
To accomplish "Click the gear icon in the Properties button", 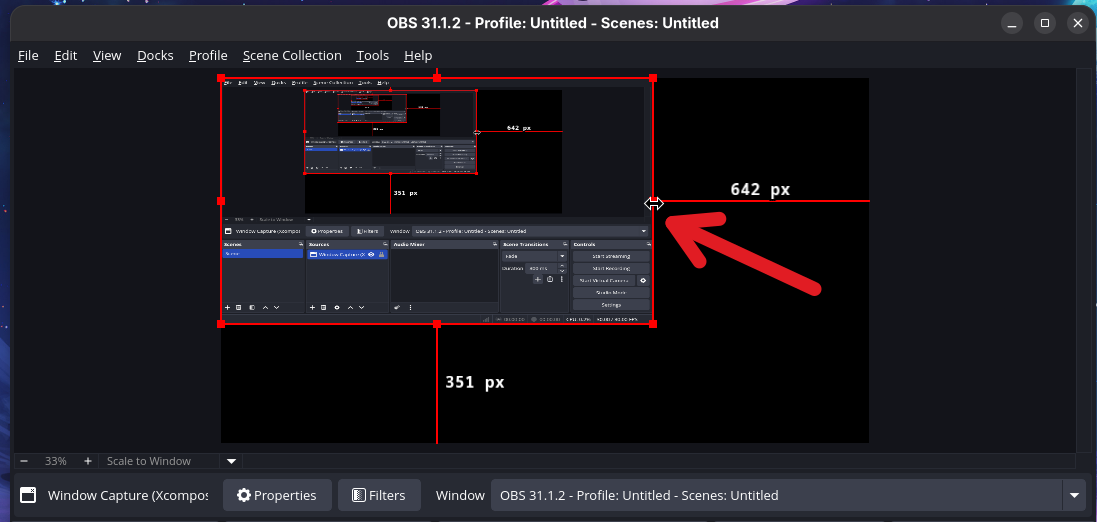I will point(243,495).
